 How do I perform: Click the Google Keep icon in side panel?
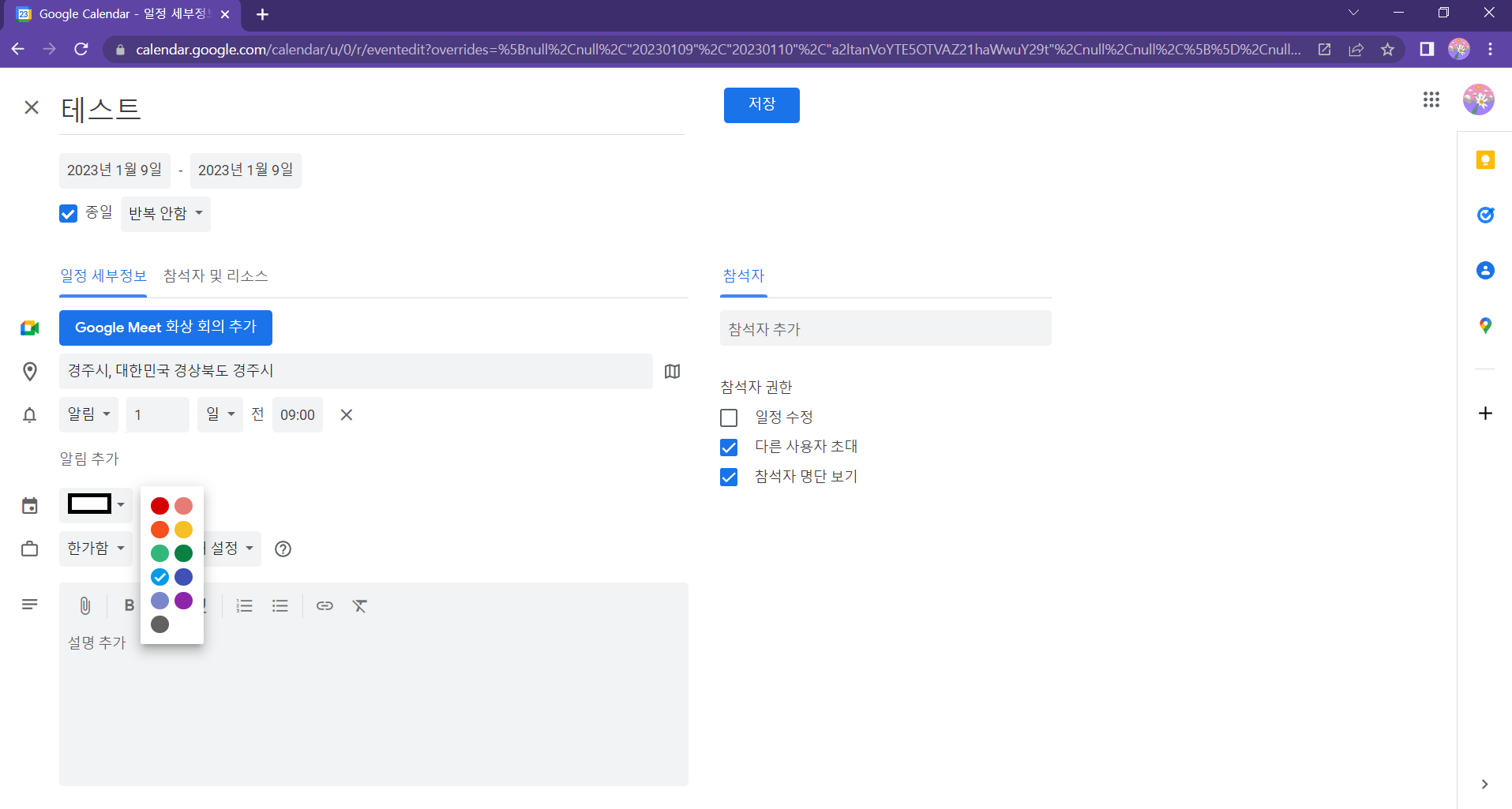[1485, 160]
